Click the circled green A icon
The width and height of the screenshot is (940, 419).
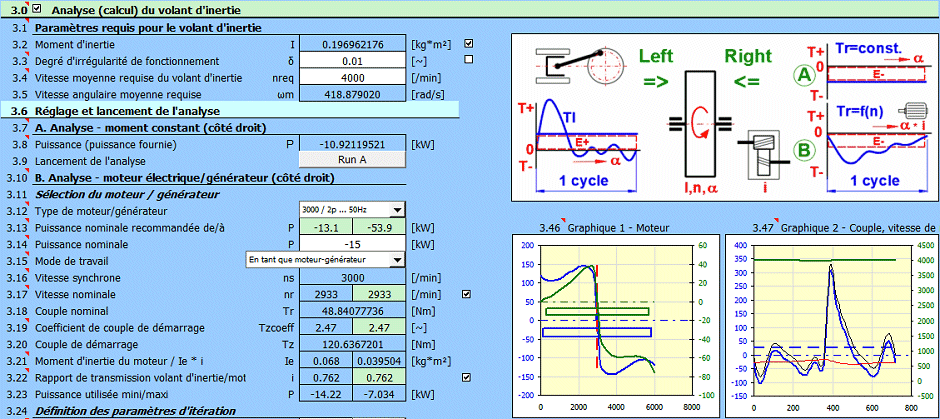pos(802,74)
